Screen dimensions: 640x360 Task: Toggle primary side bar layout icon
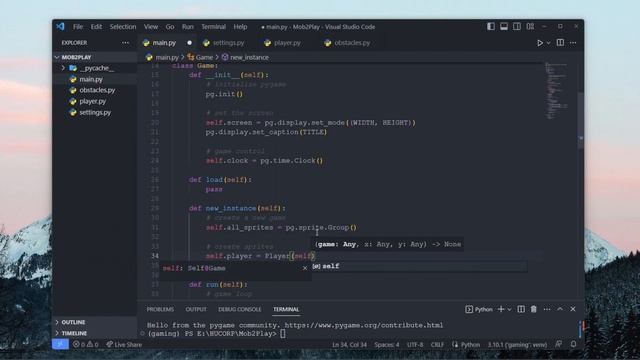pyautogui.click(x=491, y=26)
